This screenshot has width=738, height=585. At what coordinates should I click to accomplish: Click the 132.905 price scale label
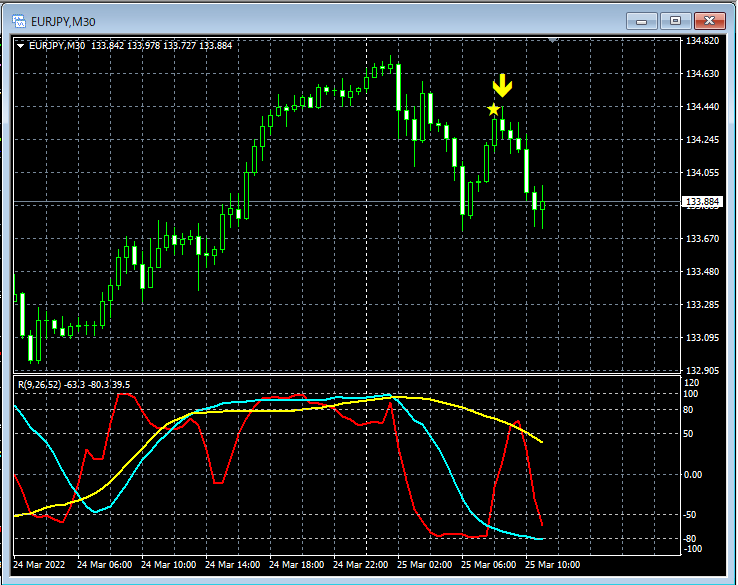(x=702, y=370)
